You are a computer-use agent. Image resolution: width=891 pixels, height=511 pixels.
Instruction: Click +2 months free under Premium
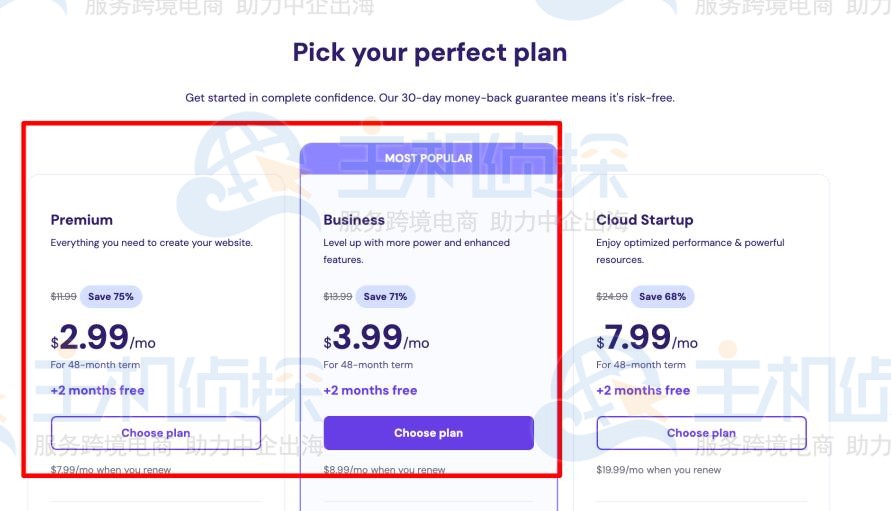(97, 390)
